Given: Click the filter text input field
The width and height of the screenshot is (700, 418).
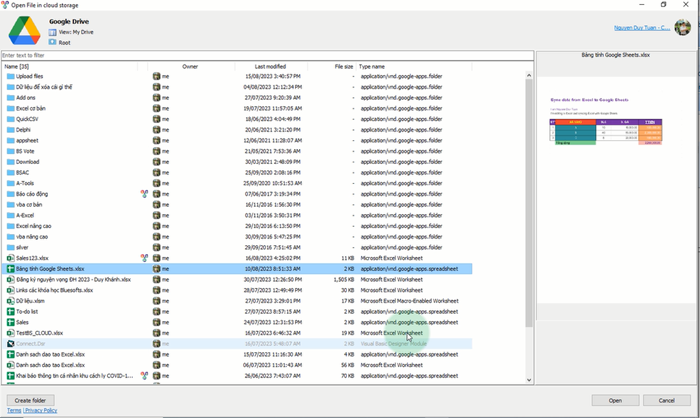Looking at the screenshot, I should pyautogui.click(x=267, y=55).
